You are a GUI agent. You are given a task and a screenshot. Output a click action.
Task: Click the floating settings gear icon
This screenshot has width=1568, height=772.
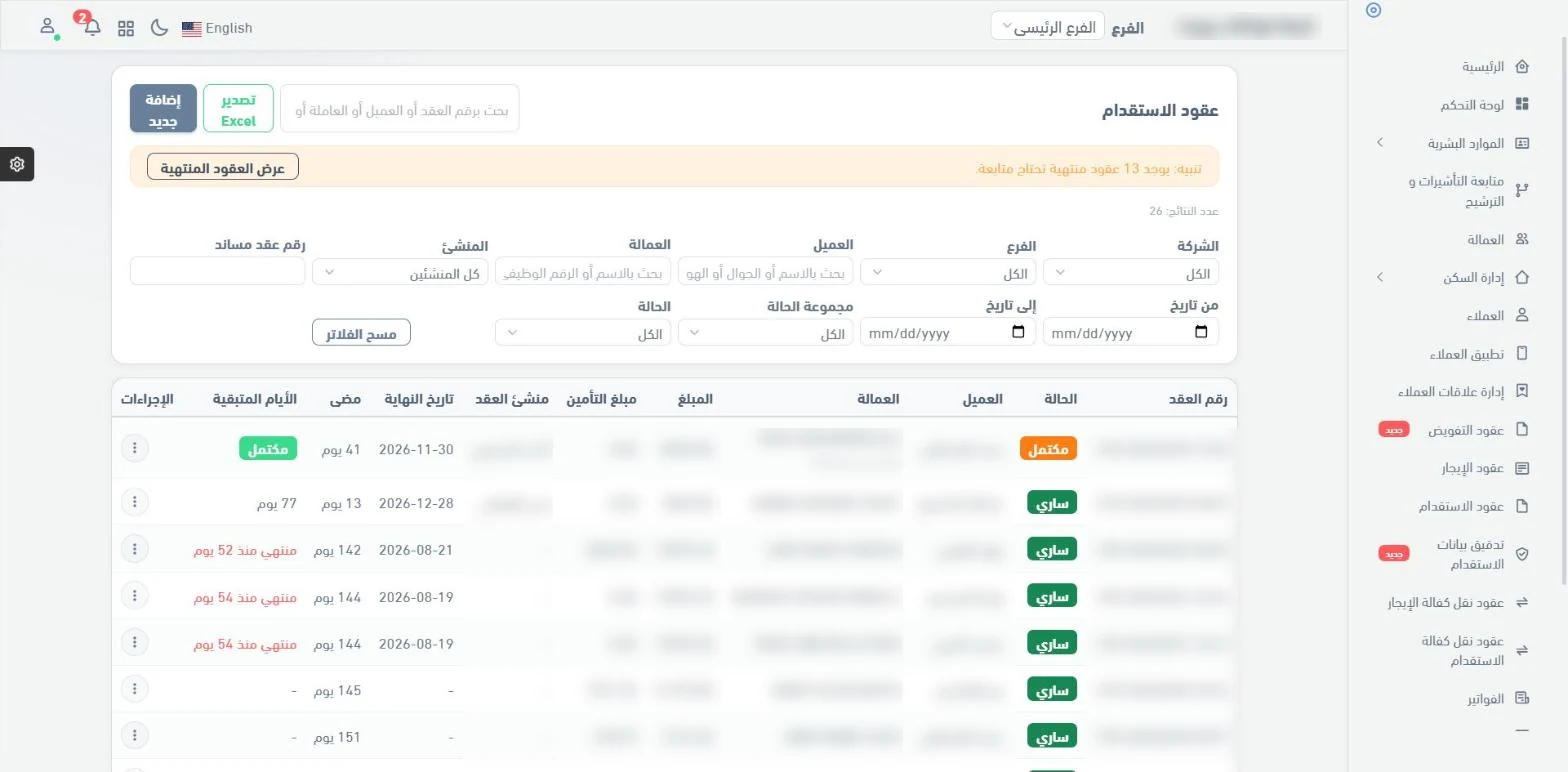[x=17, y=164]
